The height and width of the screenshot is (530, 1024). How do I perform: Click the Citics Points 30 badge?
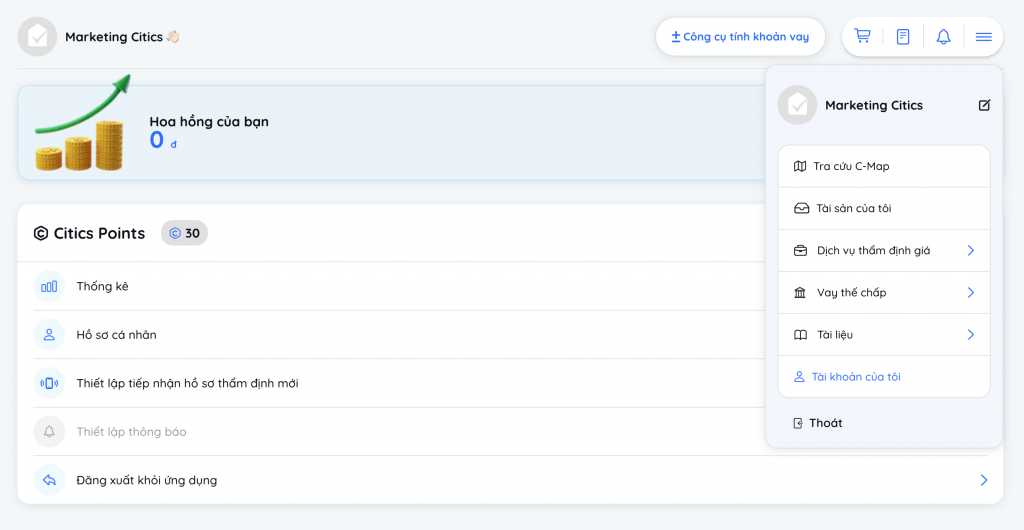pyautogui.click(x=184, y=233)
